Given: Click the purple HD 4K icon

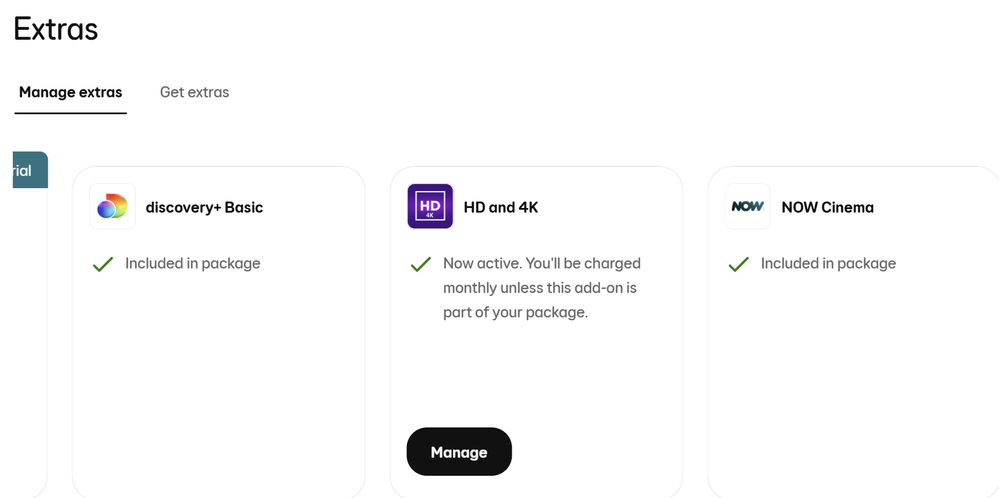Looking at the screenshot, I should 430,206.
